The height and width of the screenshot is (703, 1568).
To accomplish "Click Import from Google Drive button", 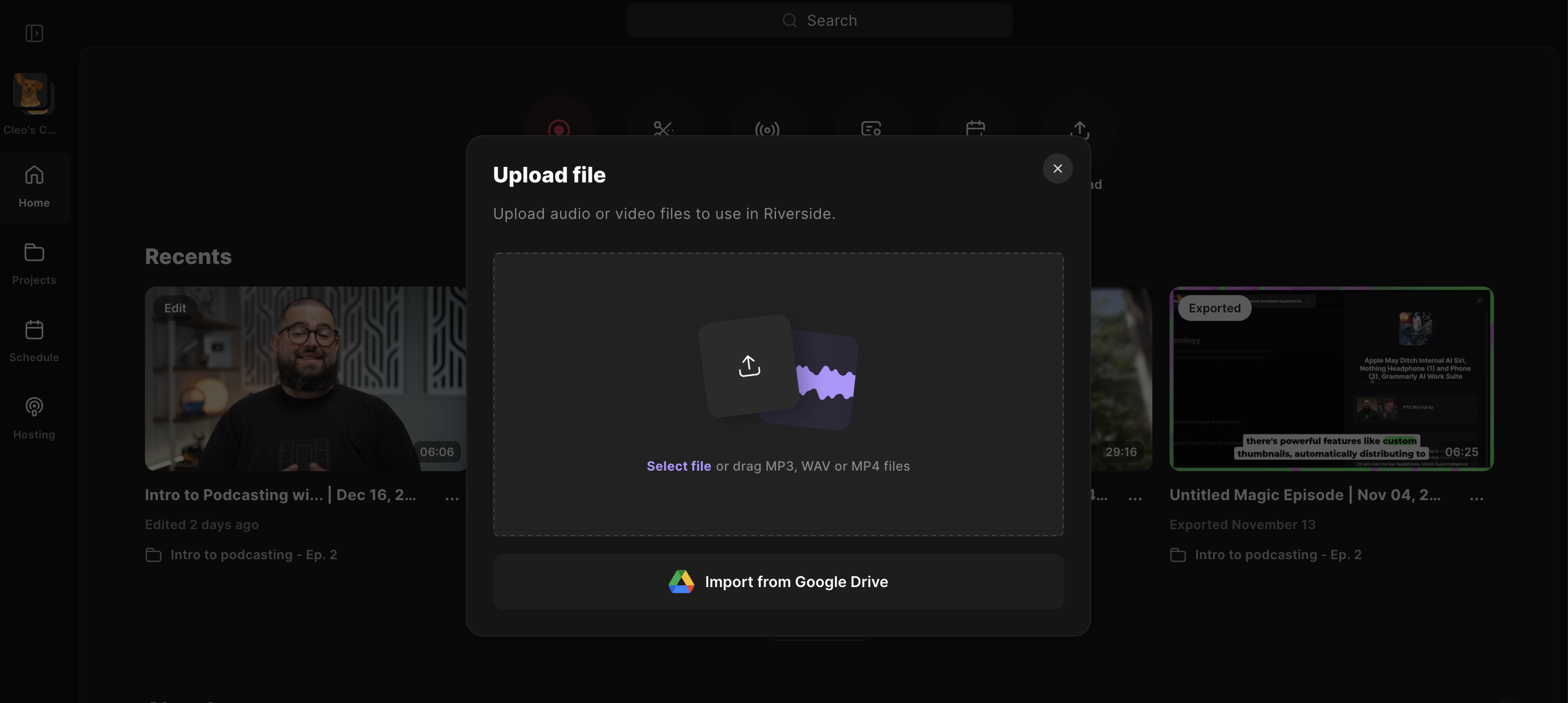I will [778, 581].
